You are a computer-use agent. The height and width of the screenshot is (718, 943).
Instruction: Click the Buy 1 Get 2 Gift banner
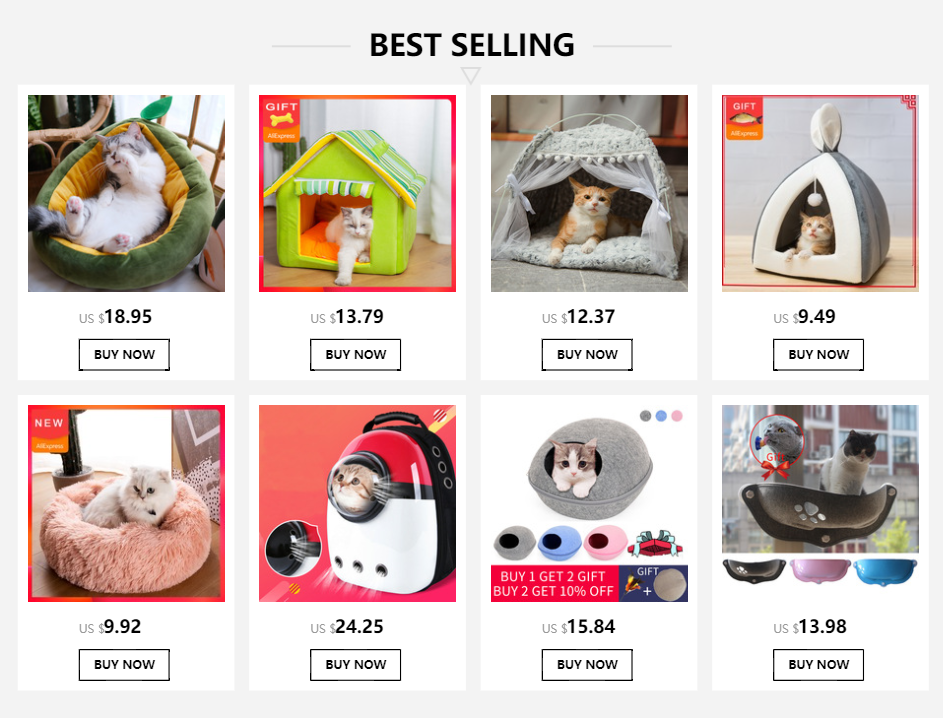click(554, 583)
